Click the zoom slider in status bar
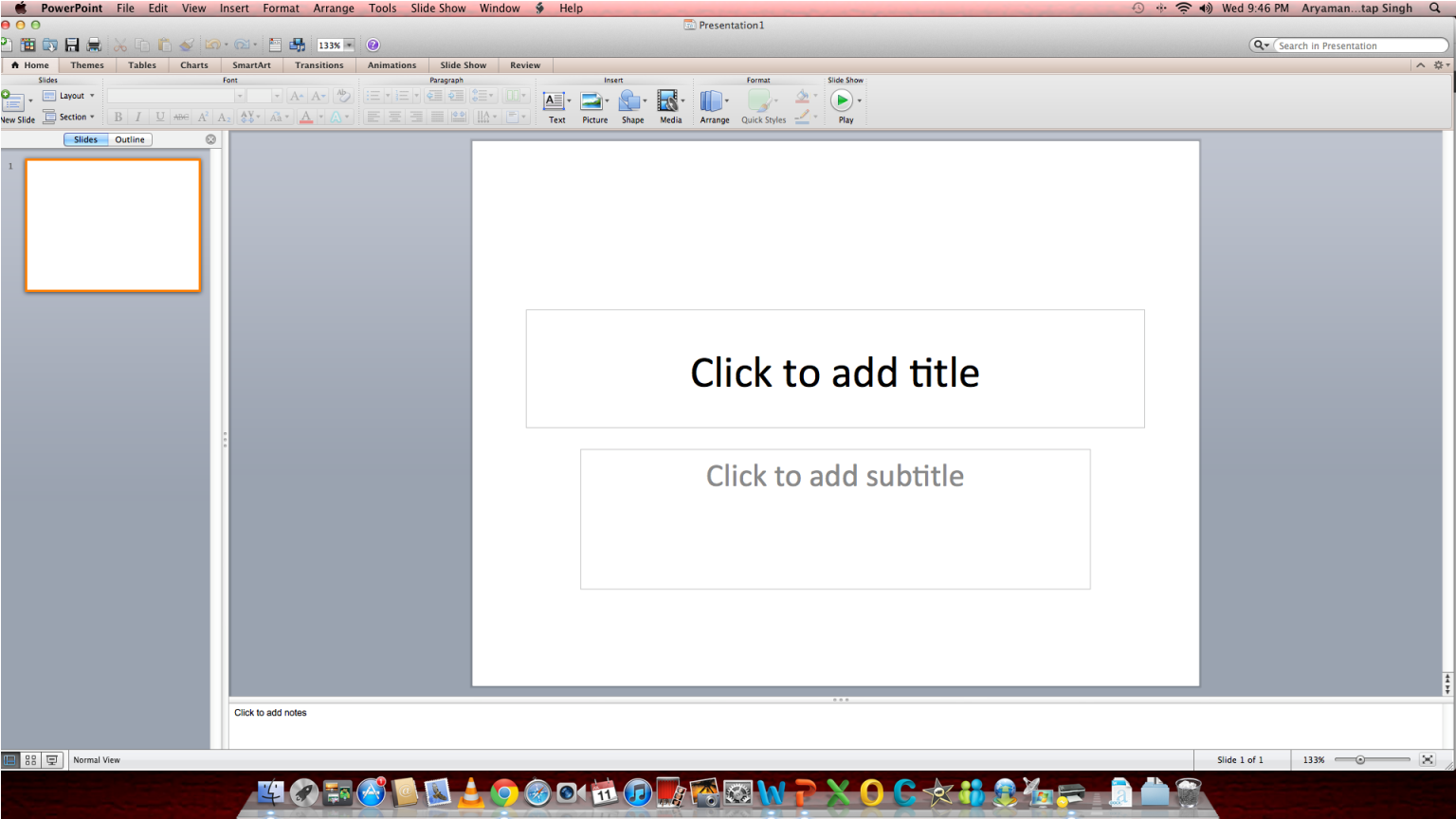Viewport: 1456px width, 819px height. tap(1360, 760)
